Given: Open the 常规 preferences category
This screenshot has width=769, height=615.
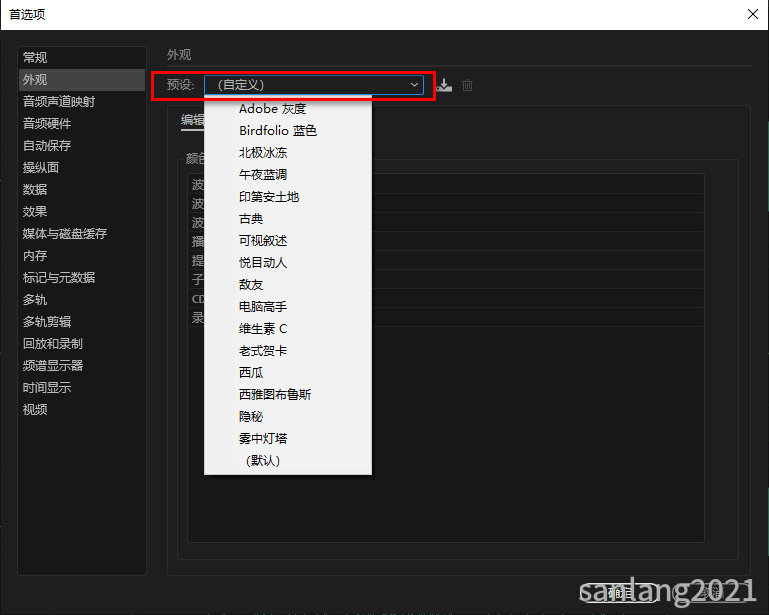Looking at the screenshot, I should coord(82,57).
